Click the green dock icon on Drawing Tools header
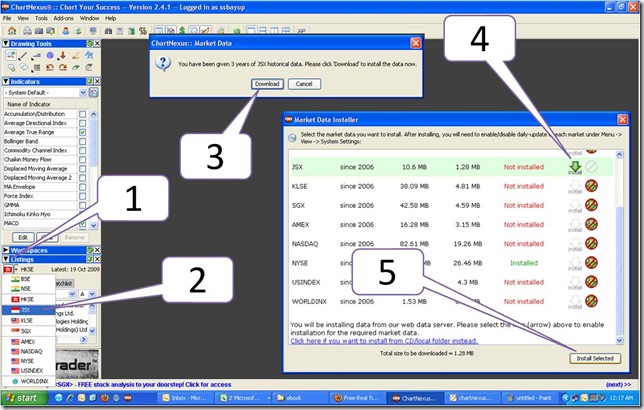Screen dimensions: 644x410 [90, 44]
